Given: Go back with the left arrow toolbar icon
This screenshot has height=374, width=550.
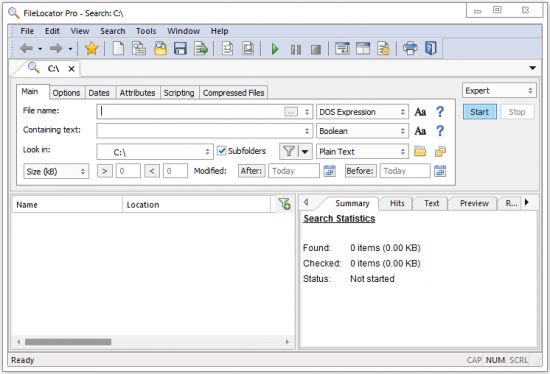Looking at the screenshot, I should pyautogui.click(x=27, y=48).
